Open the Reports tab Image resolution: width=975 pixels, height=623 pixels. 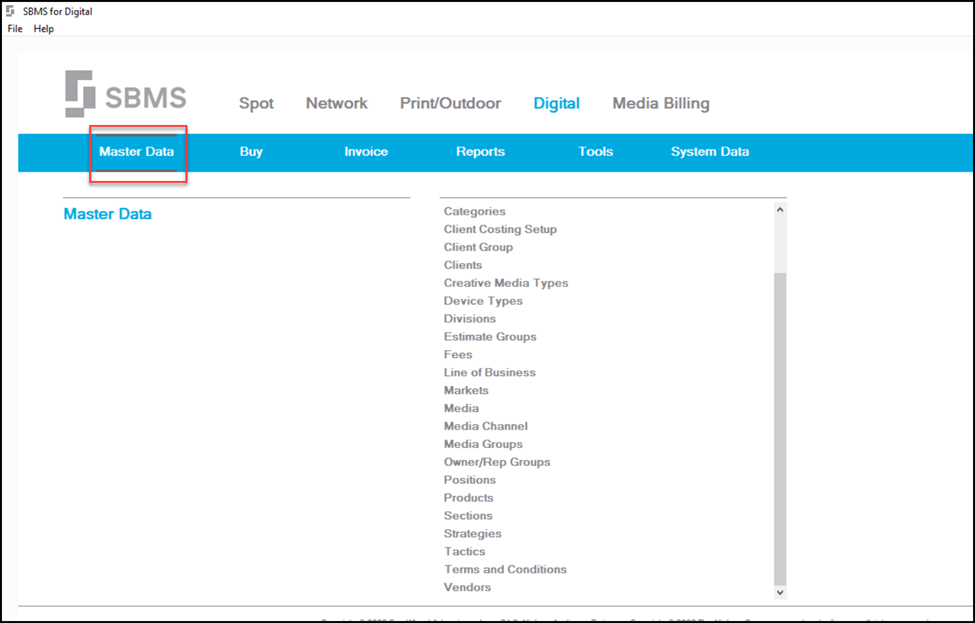(x=481, y=152)
